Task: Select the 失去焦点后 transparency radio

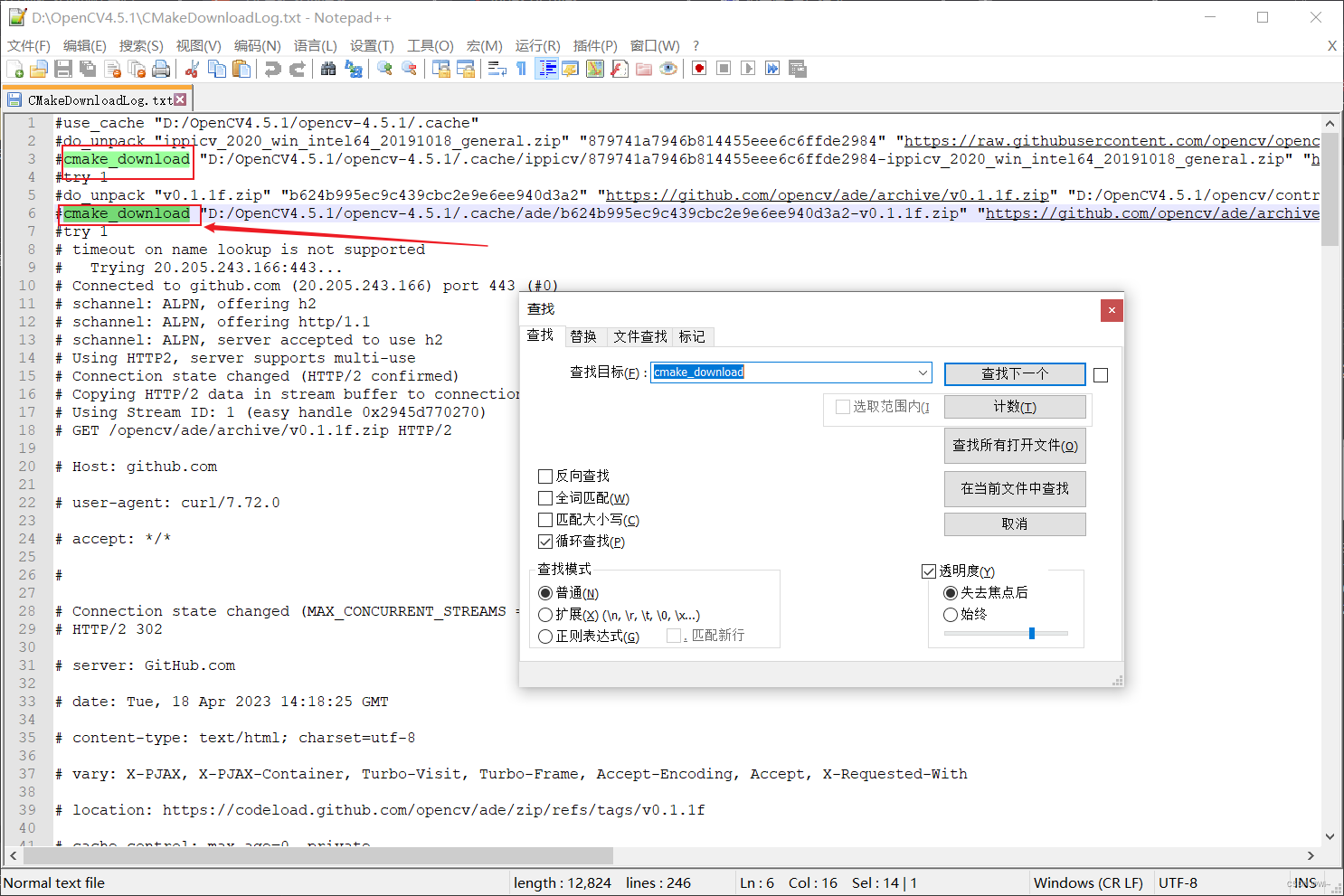Action: click(951, 593)
